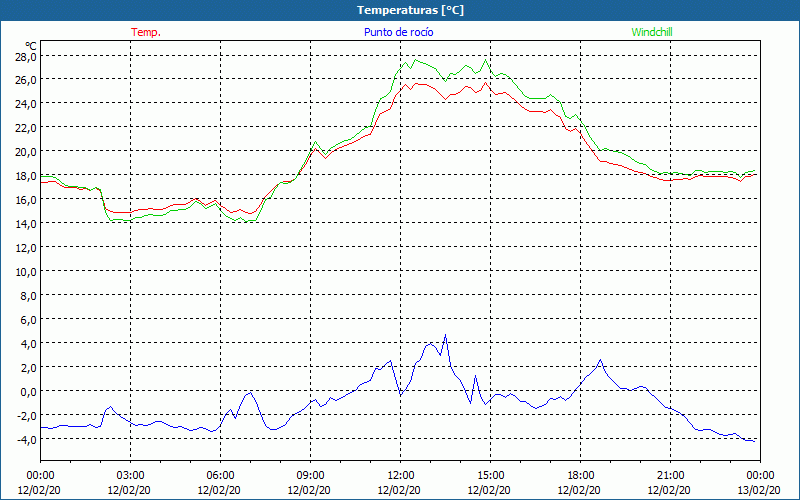Click the 12/02/20 date under 12:00
The width and height of the screenshot is (800, 500).
(399, 490)
